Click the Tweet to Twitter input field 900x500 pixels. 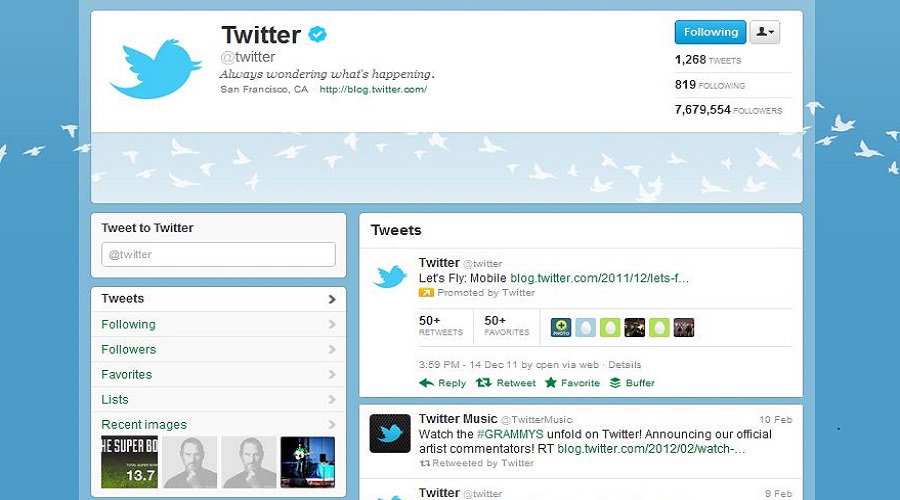(218, 254)
